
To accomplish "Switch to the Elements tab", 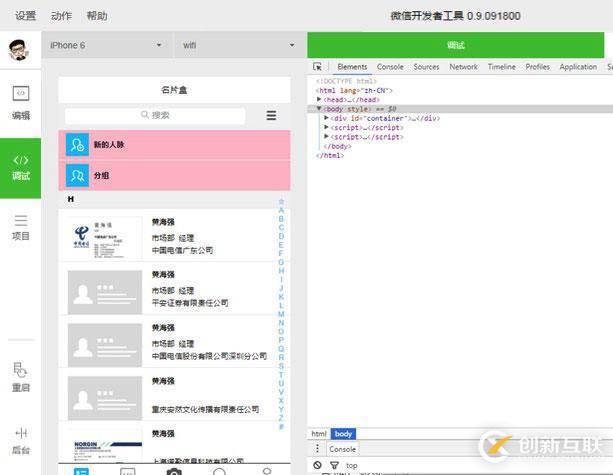I will (x=352, y=67).
